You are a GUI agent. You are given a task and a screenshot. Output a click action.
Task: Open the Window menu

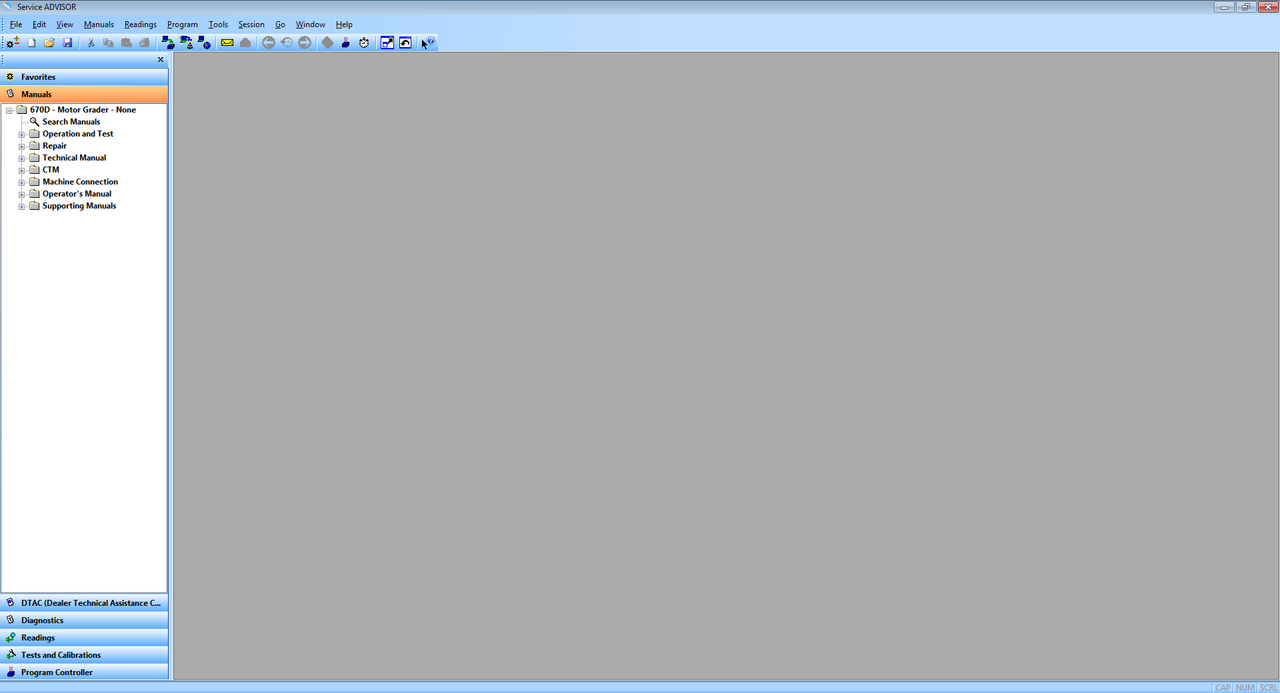pyautogui.click(x=310, y=24)
